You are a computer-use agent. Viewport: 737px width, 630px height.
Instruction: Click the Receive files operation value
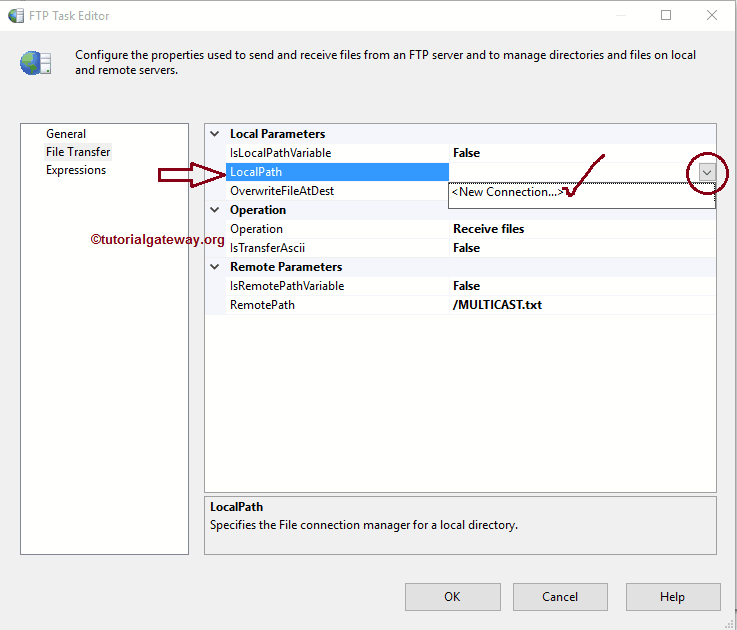click(489, 229)
